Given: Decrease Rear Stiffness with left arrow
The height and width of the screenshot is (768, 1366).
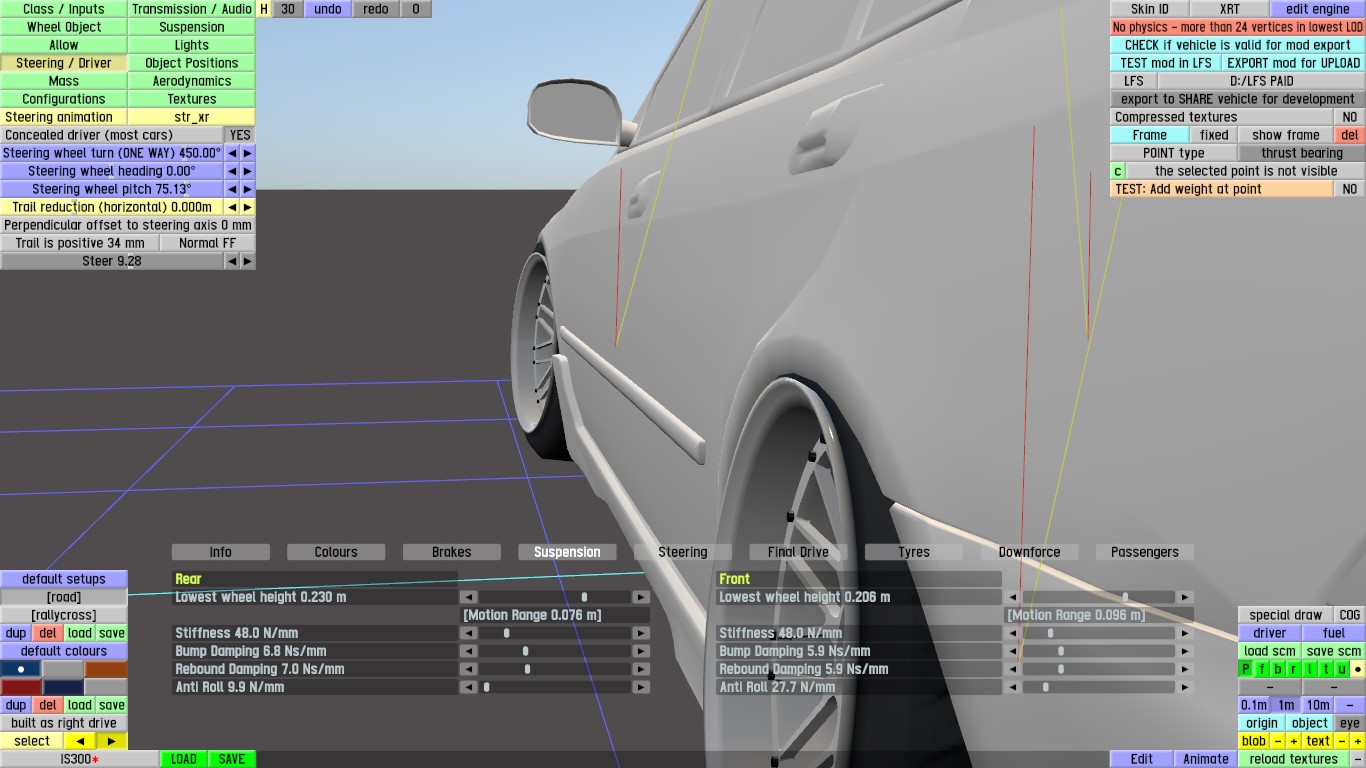Looking at the screenshot, I should point(468,633).
